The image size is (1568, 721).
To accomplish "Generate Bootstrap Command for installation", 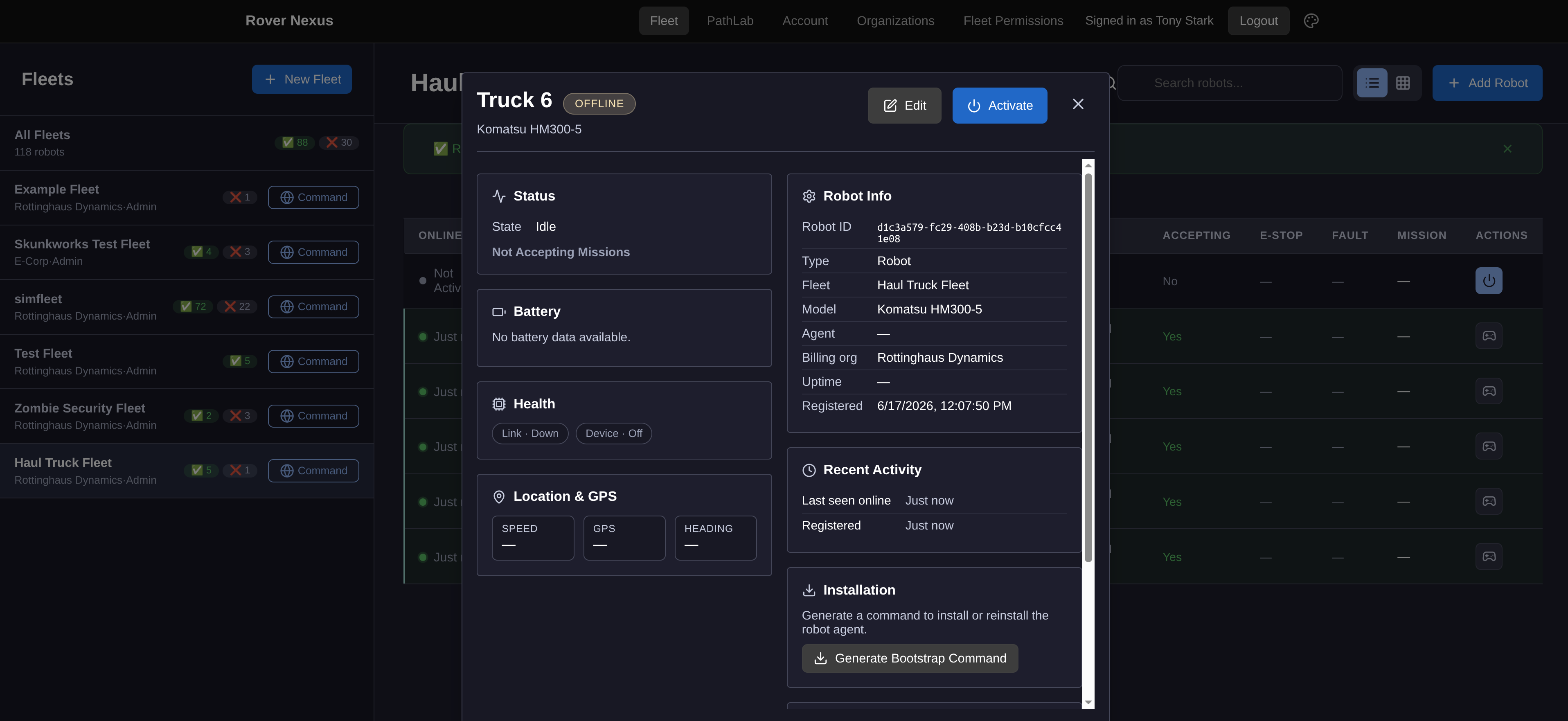I will pos(909,658).
